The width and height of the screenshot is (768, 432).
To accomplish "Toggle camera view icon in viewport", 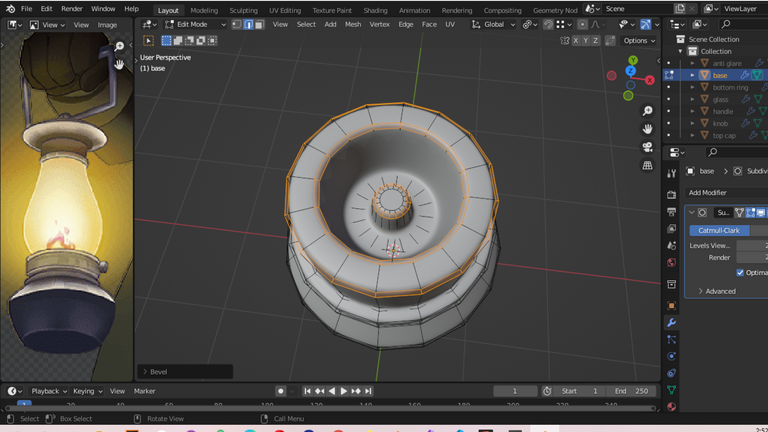I will tap(648, 147).
